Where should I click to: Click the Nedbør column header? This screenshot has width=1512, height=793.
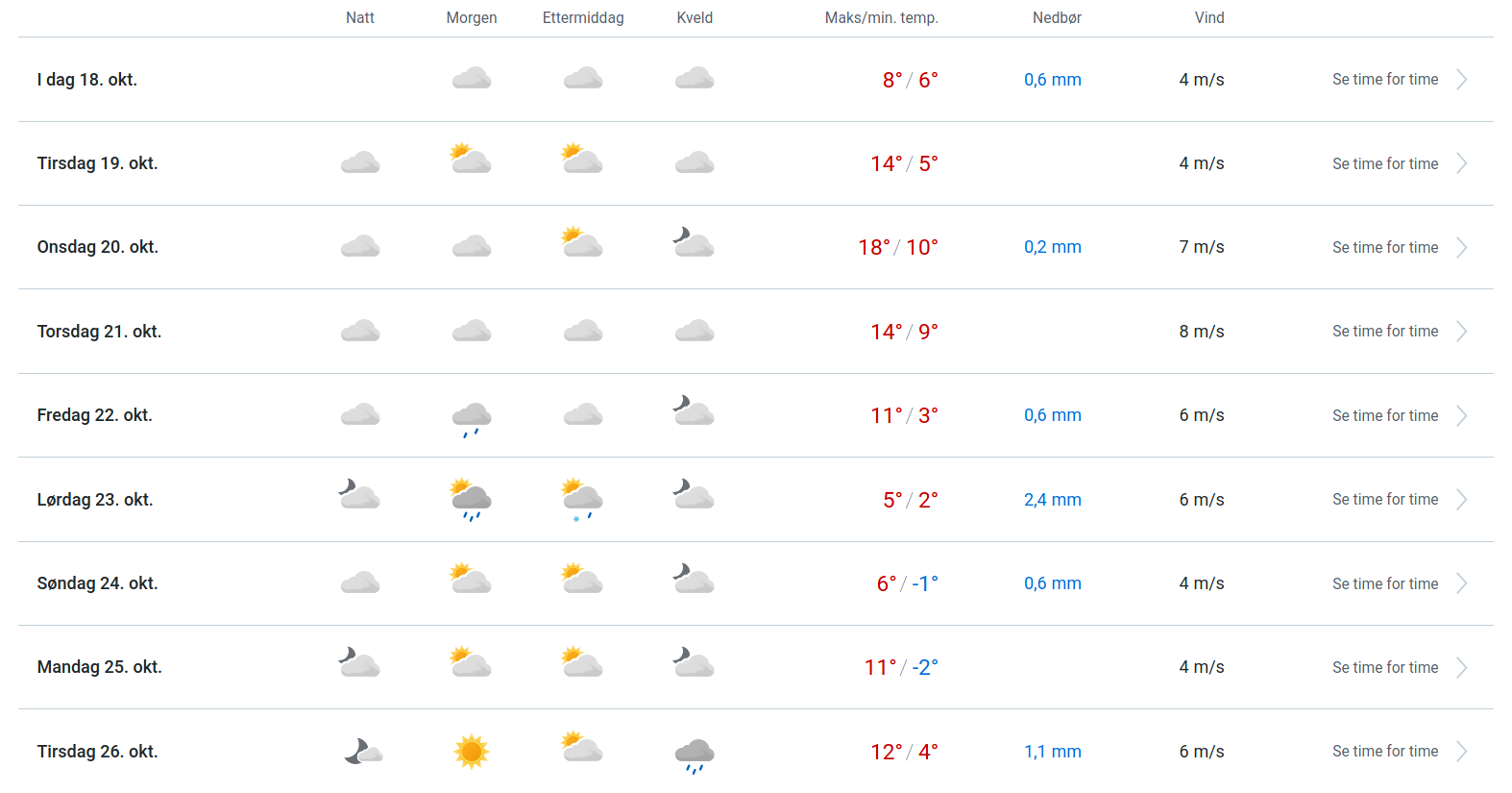coord(1057,18)
